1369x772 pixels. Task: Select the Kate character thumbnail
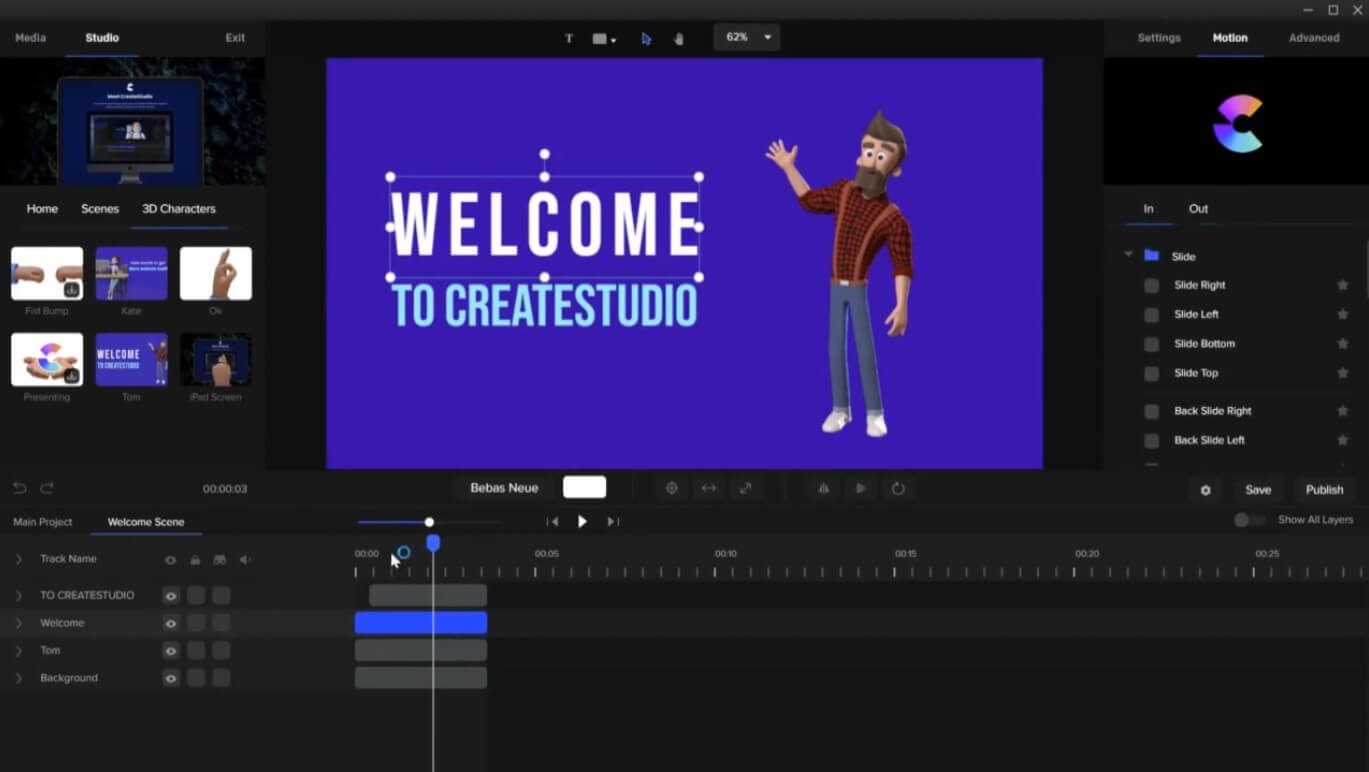pos(131,274)
